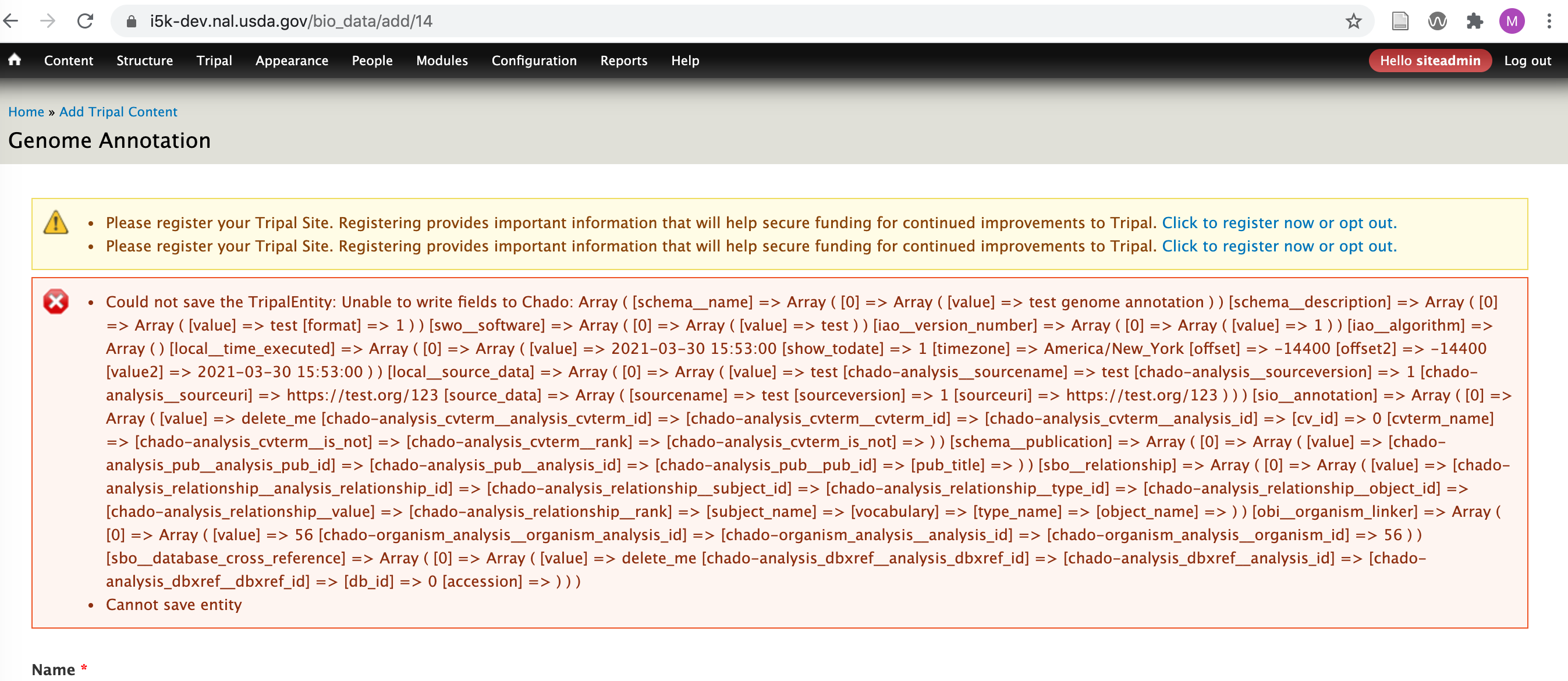Open the document reader extension icon

[x=1400, y=22]
